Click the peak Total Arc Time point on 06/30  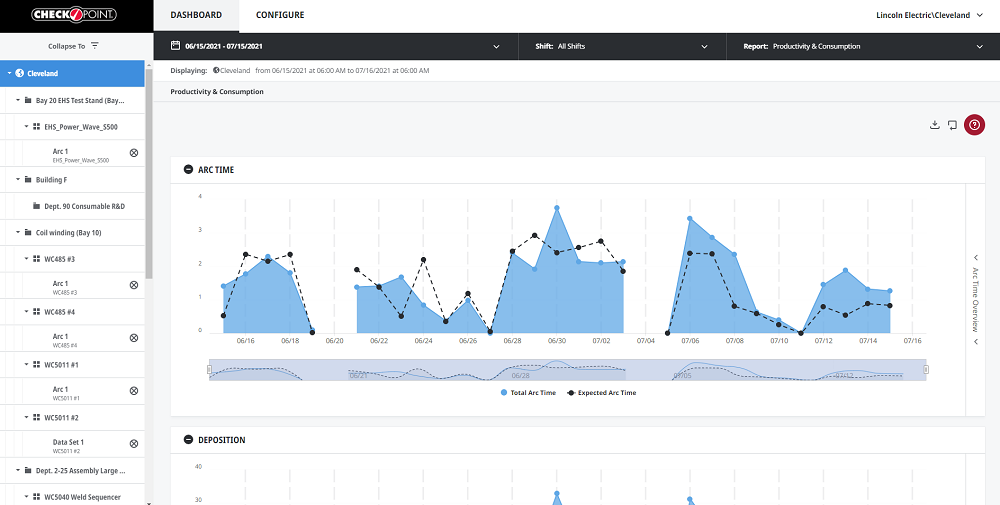[557, 208]
